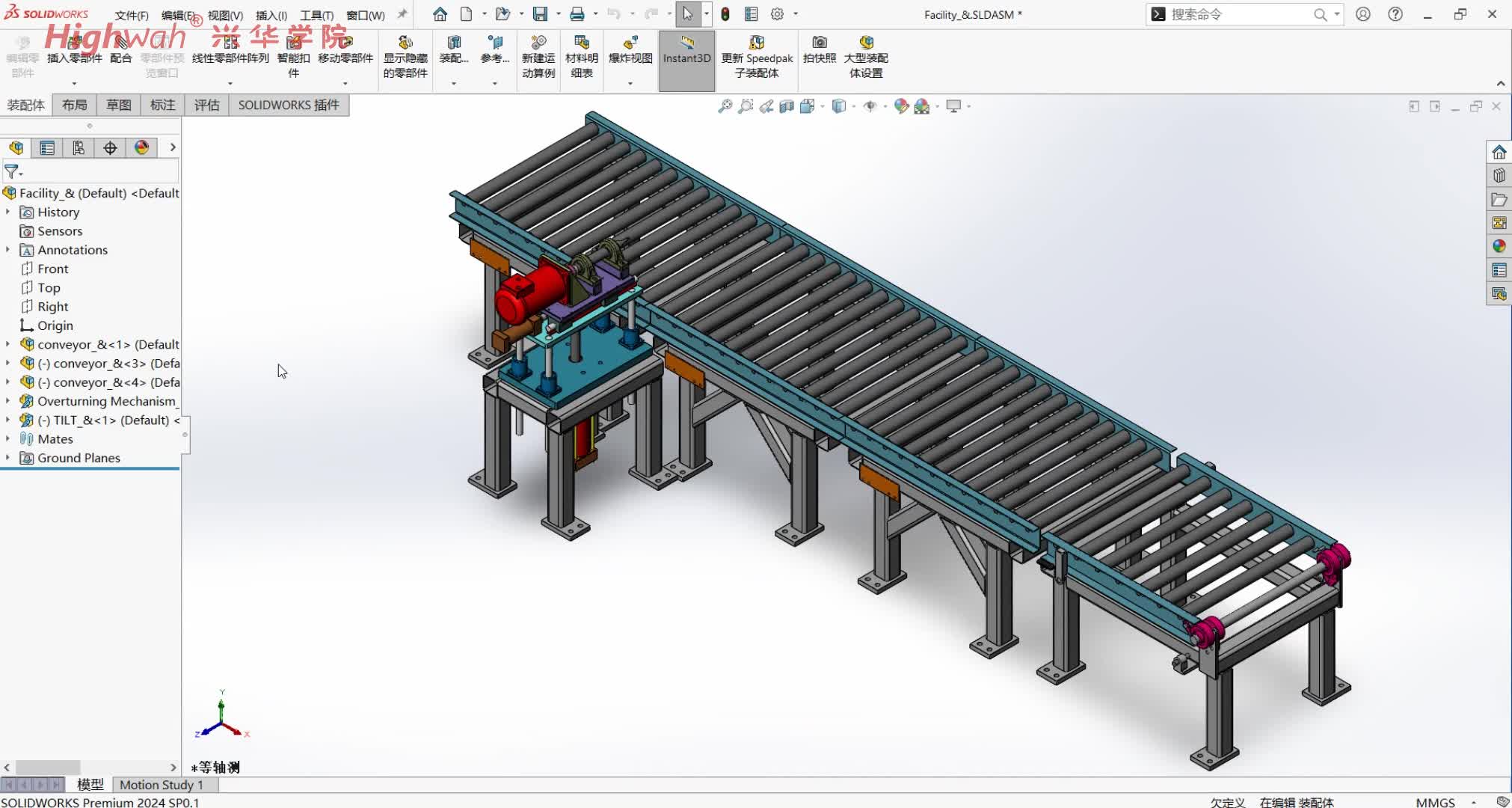Toggle the menu bar pin icon
The width and height of the screenshot is (1512, 808).
(402, 14)
